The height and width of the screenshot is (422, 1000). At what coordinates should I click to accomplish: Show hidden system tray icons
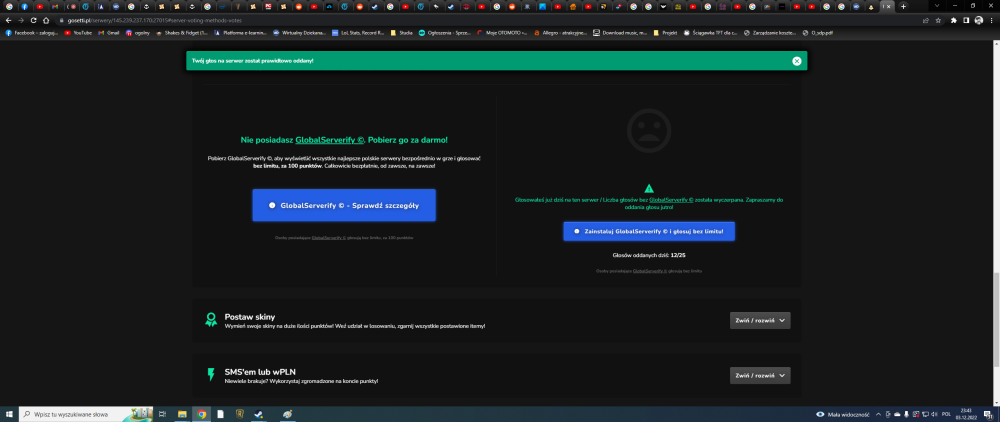[878, 414]
